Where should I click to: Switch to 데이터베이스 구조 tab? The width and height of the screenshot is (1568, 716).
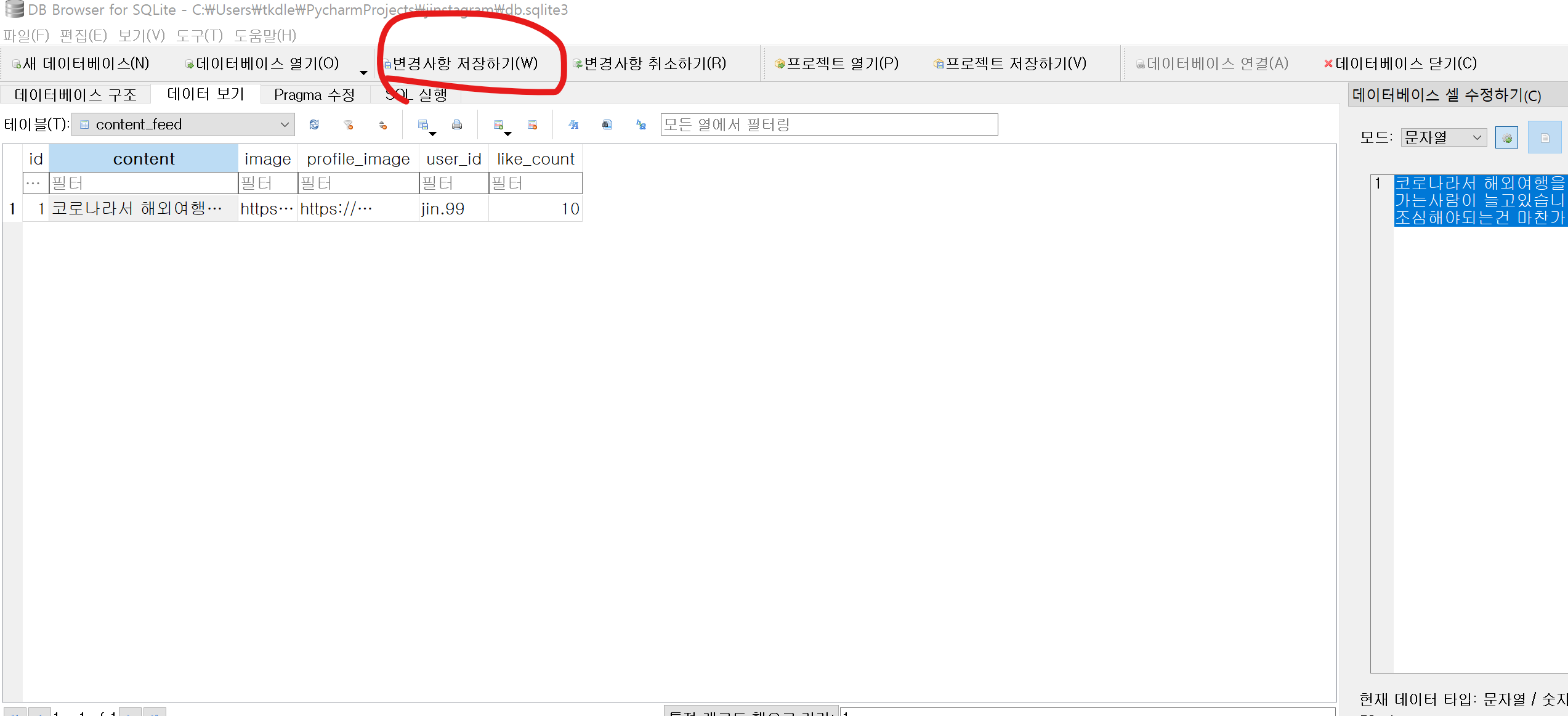tap(75, 95)
